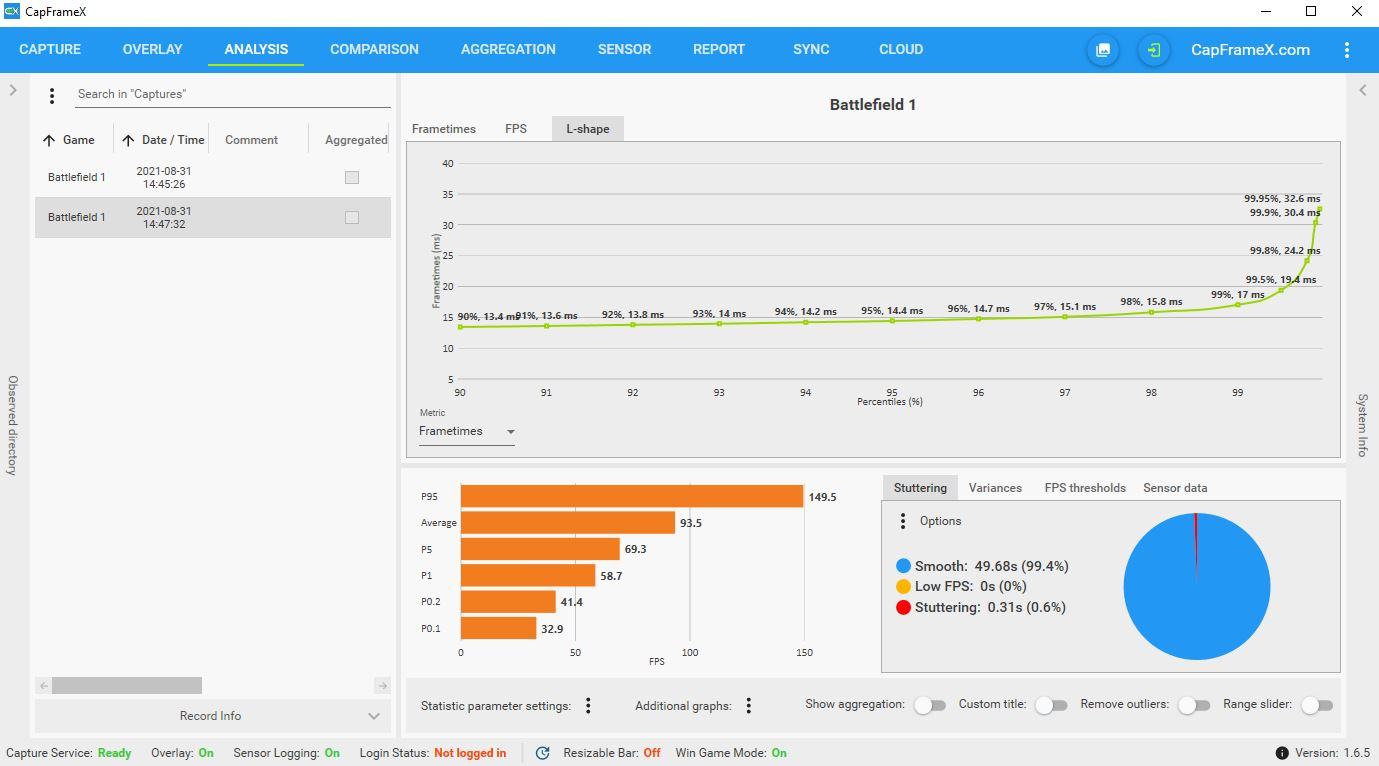
Task: Click the scrollbar right arrow in captures list
Action: (x=382, y=686)
